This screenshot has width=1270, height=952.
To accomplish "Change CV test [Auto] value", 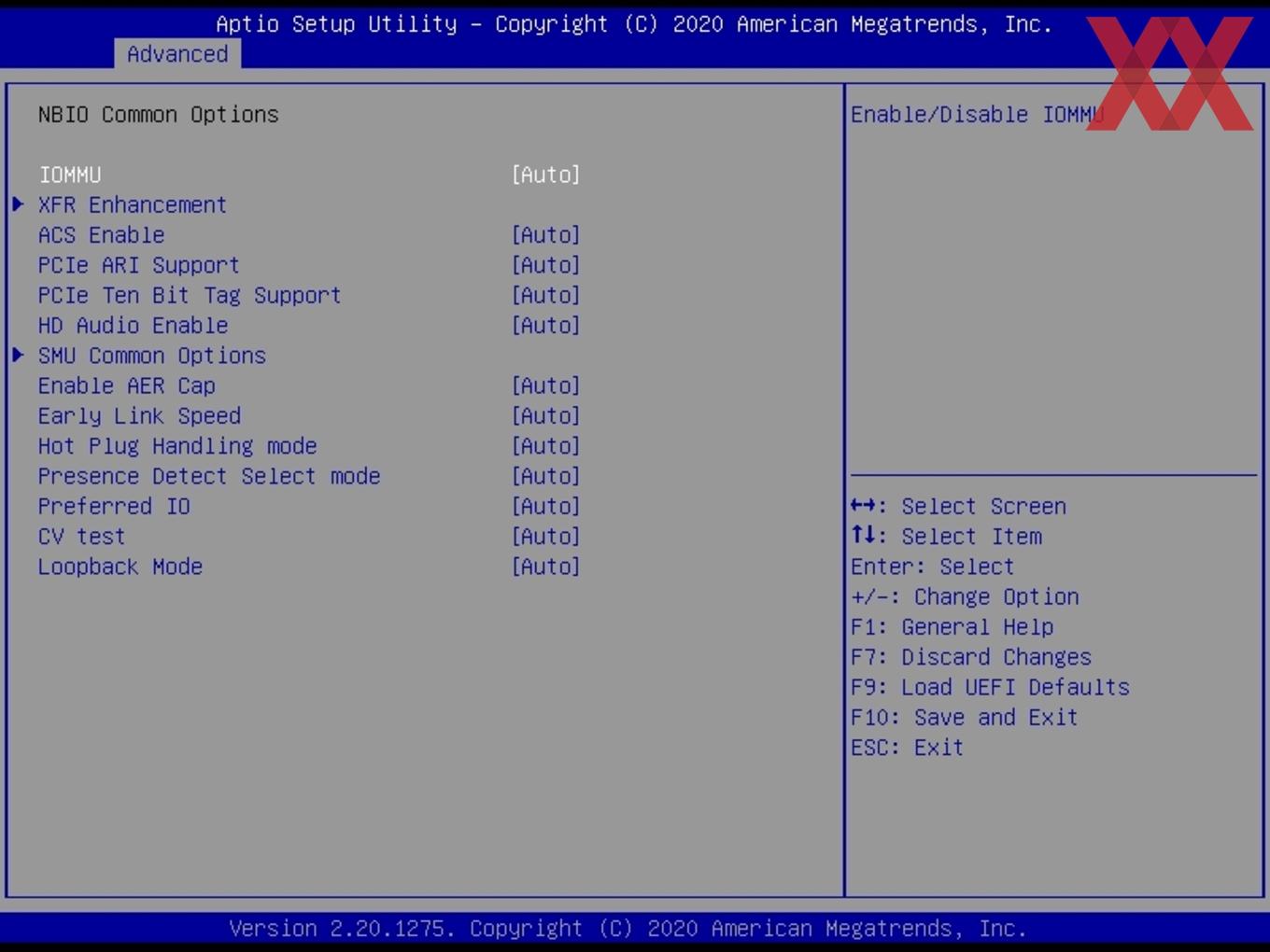I will coord(546,537).
